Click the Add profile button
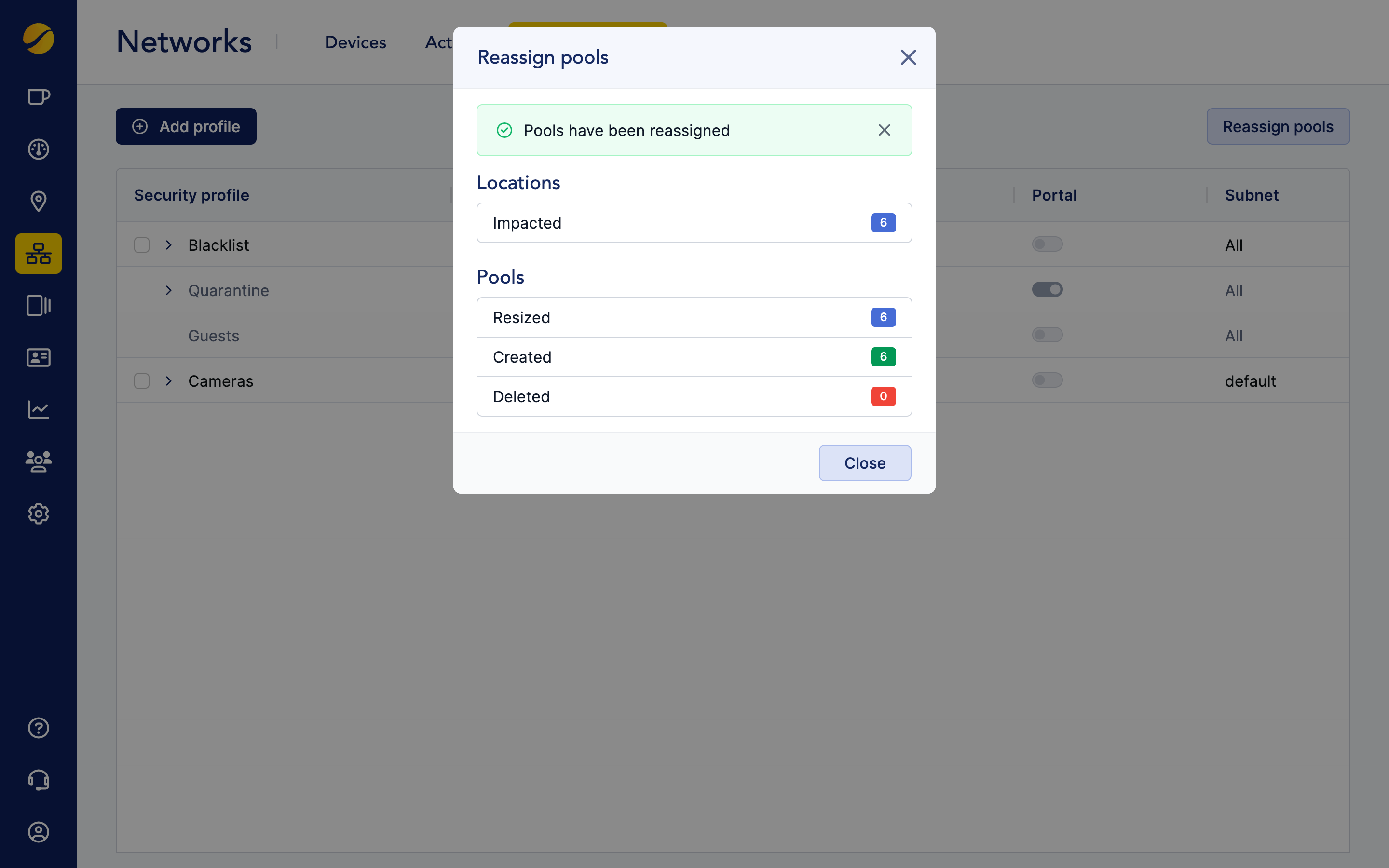1389x868 pixels. coord(186,126)
